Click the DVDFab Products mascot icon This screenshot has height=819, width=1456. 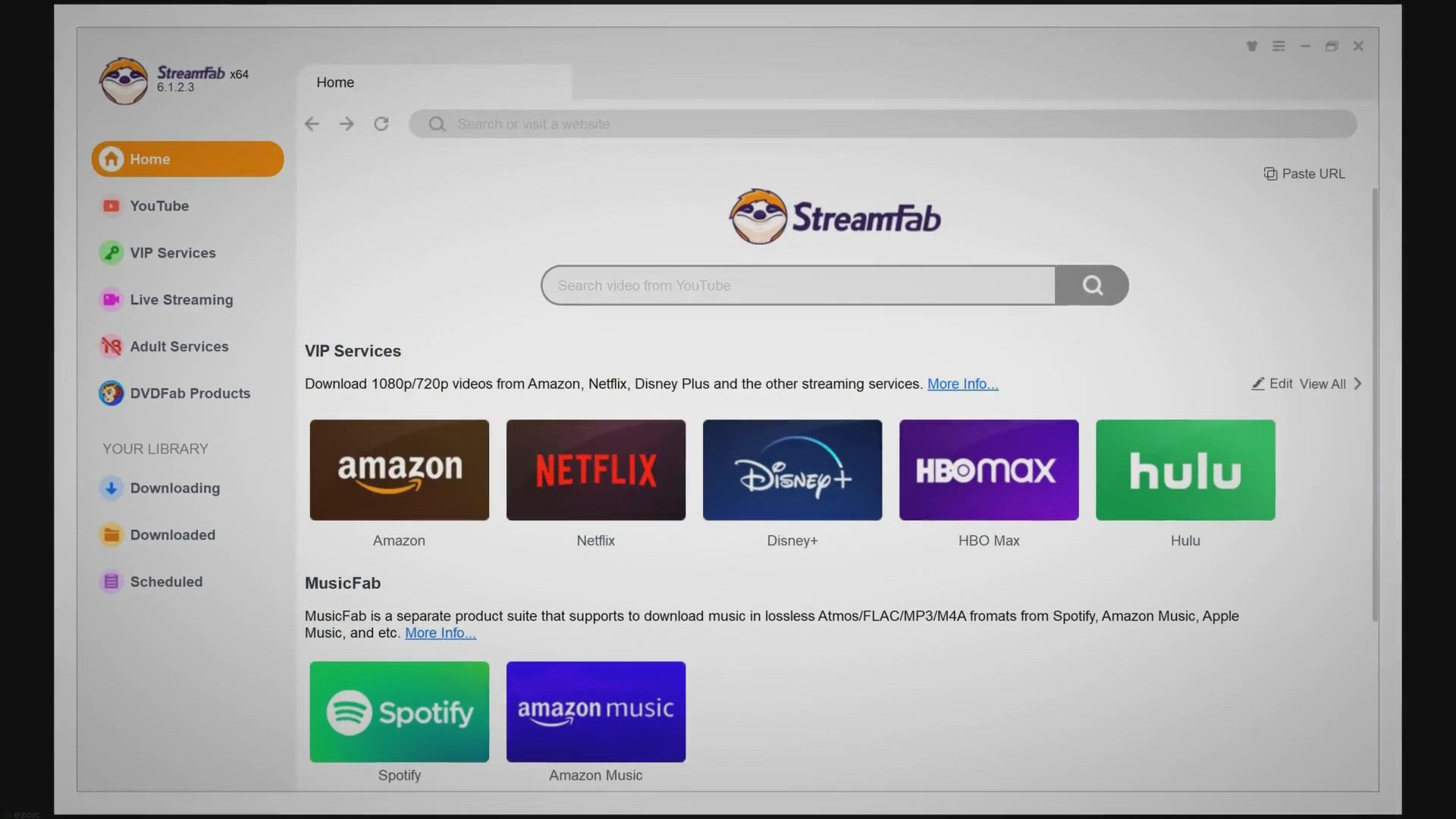click(x=111, y=393)
